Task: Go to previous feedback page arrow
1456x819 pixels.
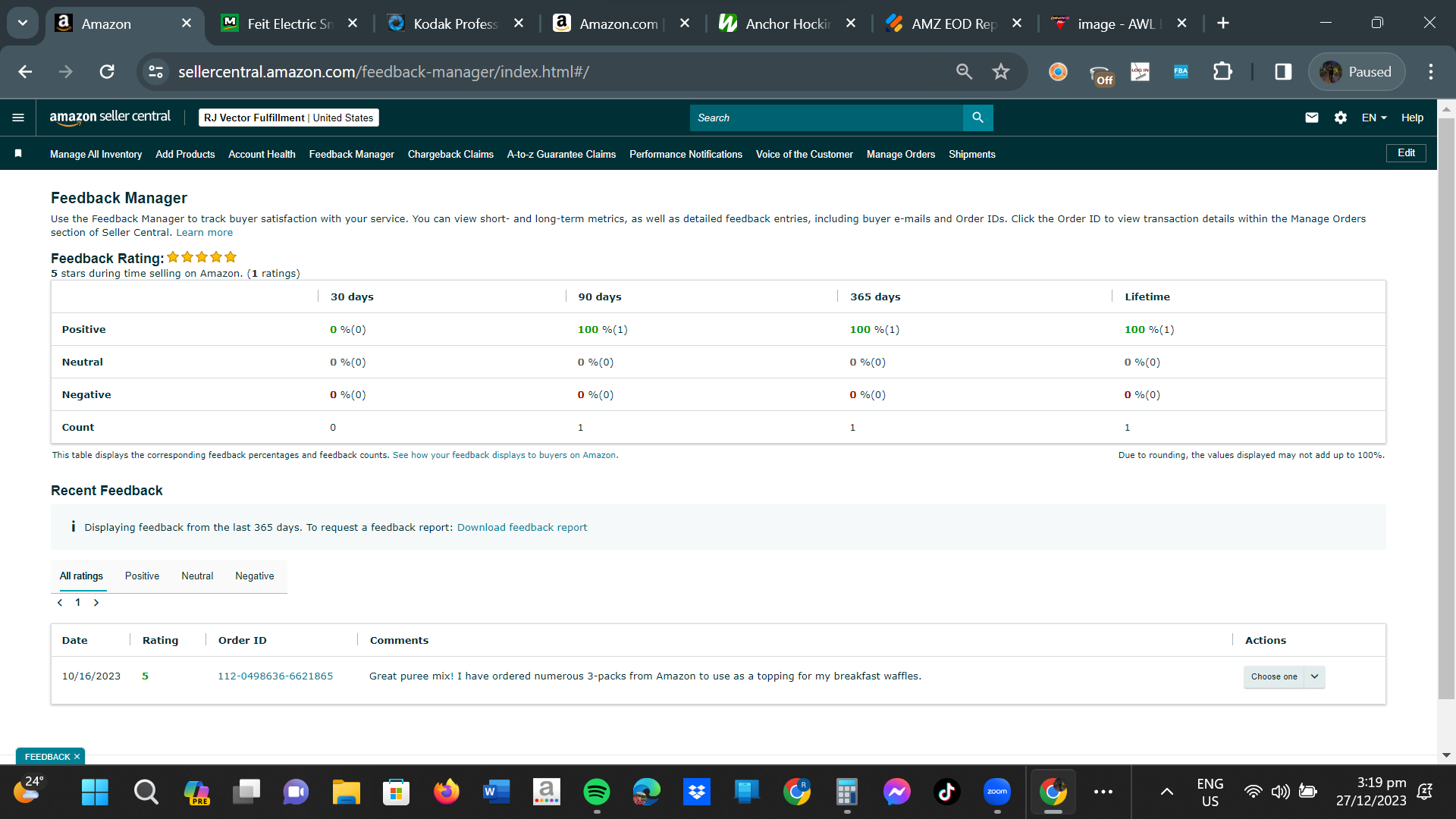Action: click(60, 603)
